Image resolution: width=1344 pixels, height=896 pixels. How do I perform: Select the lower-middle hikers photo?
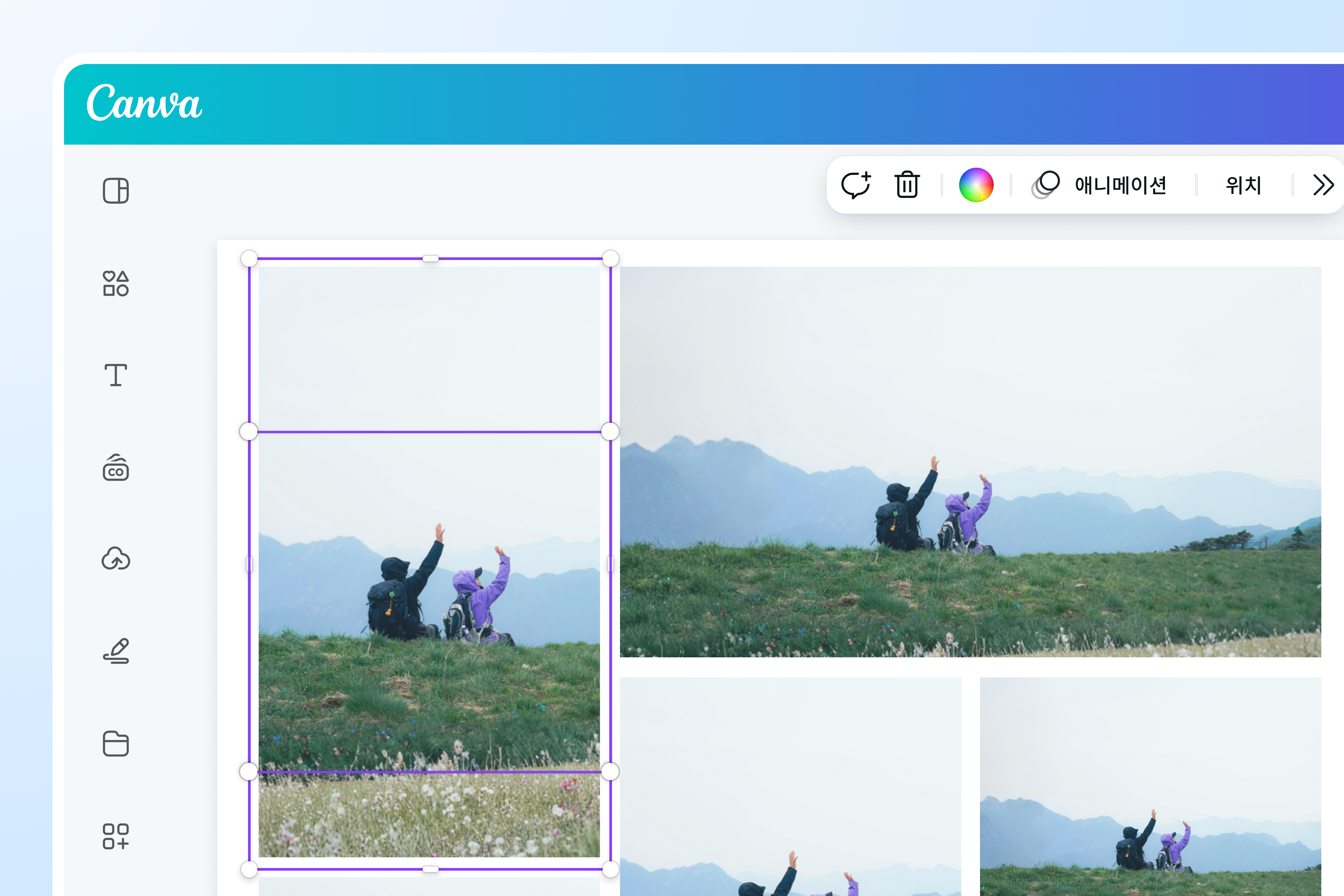(x=790, y=786)
